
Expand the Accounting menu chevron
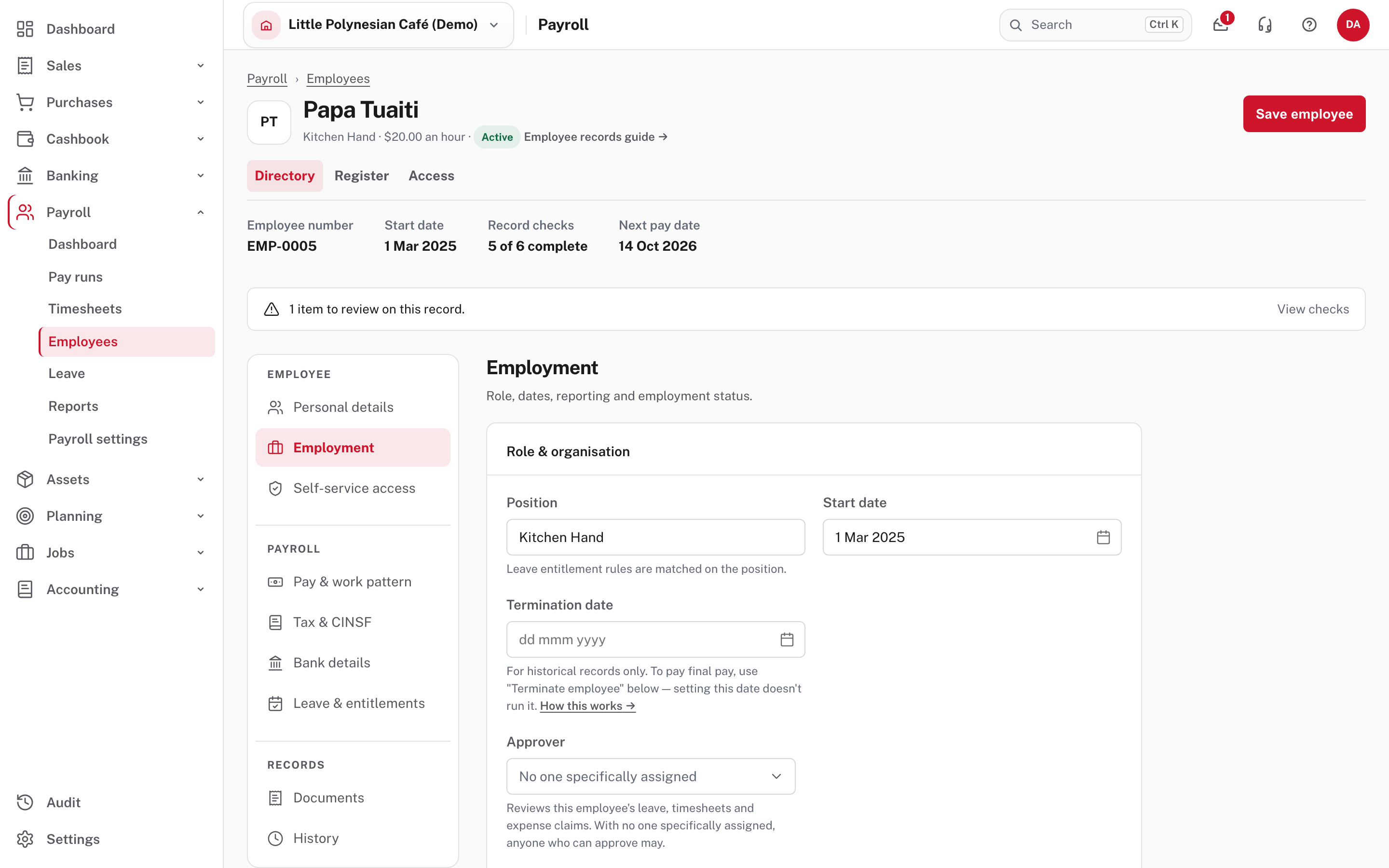tap(201, 590)
